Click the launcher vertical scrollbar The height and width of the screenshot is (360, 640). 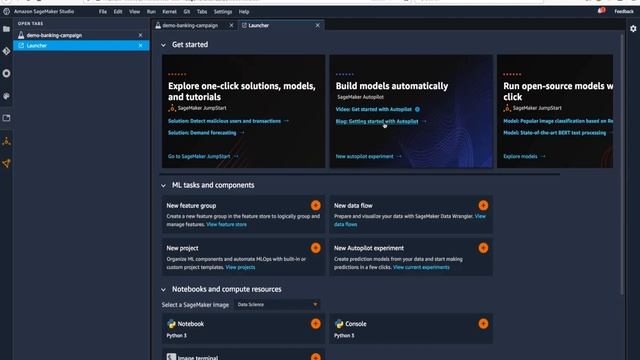pos(622,164)
